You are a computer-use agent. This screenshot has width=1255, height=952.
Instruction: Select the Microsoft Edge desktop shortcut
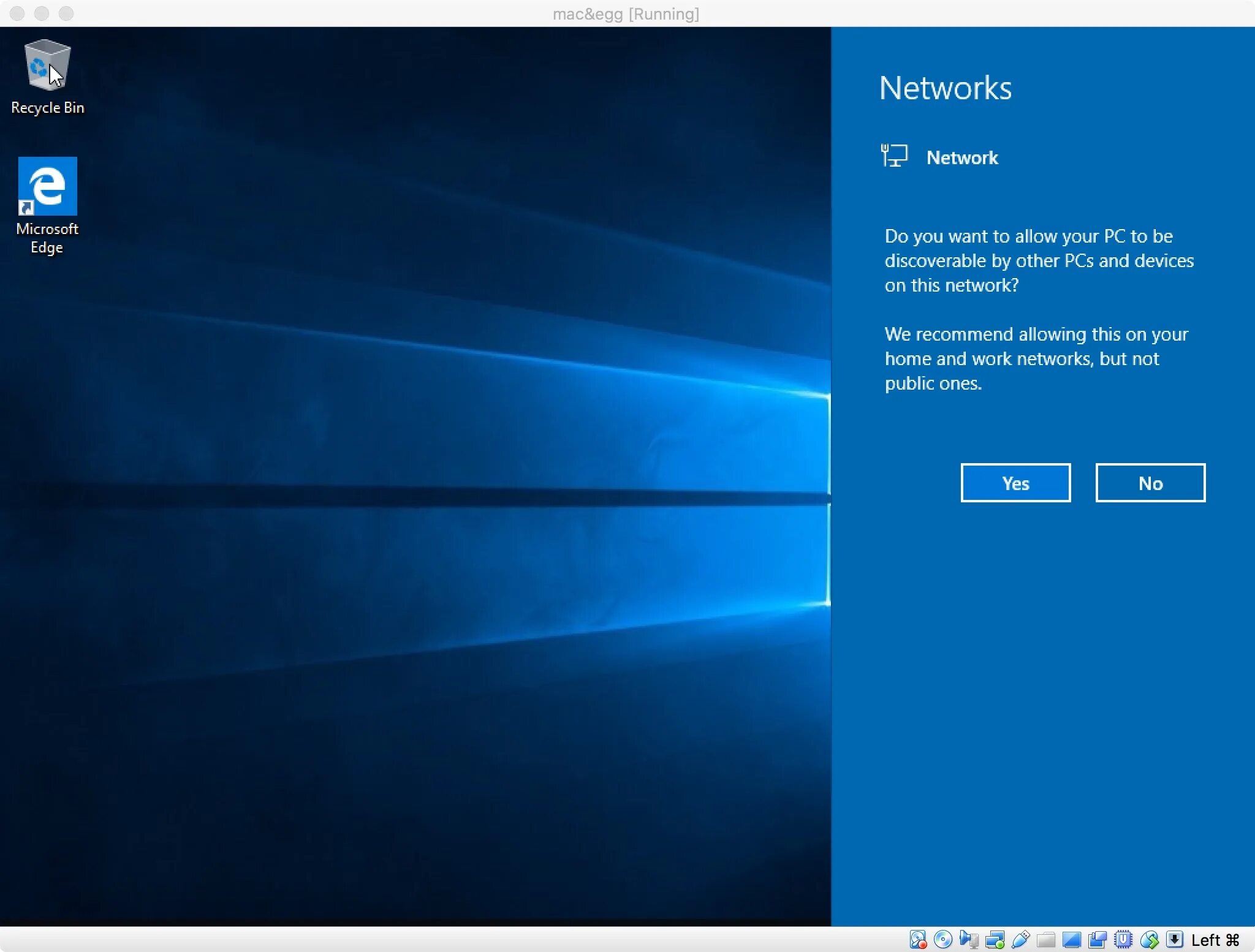pos(47,206)
